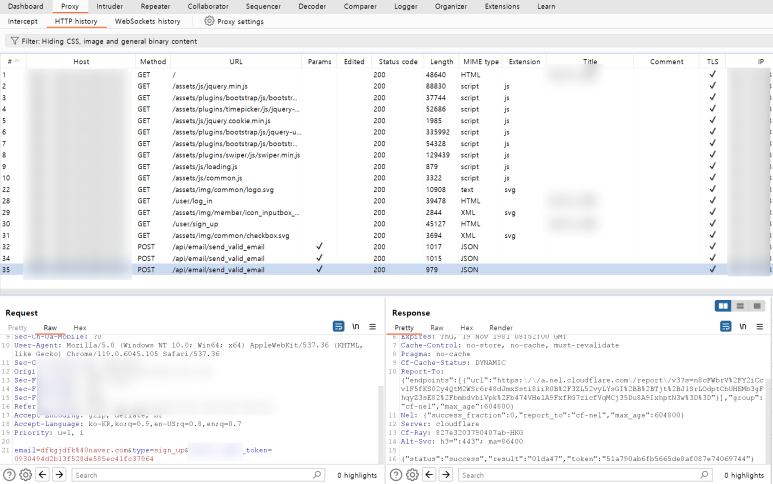
Task: Switch Request view to Hex
Action: (79, 327)
